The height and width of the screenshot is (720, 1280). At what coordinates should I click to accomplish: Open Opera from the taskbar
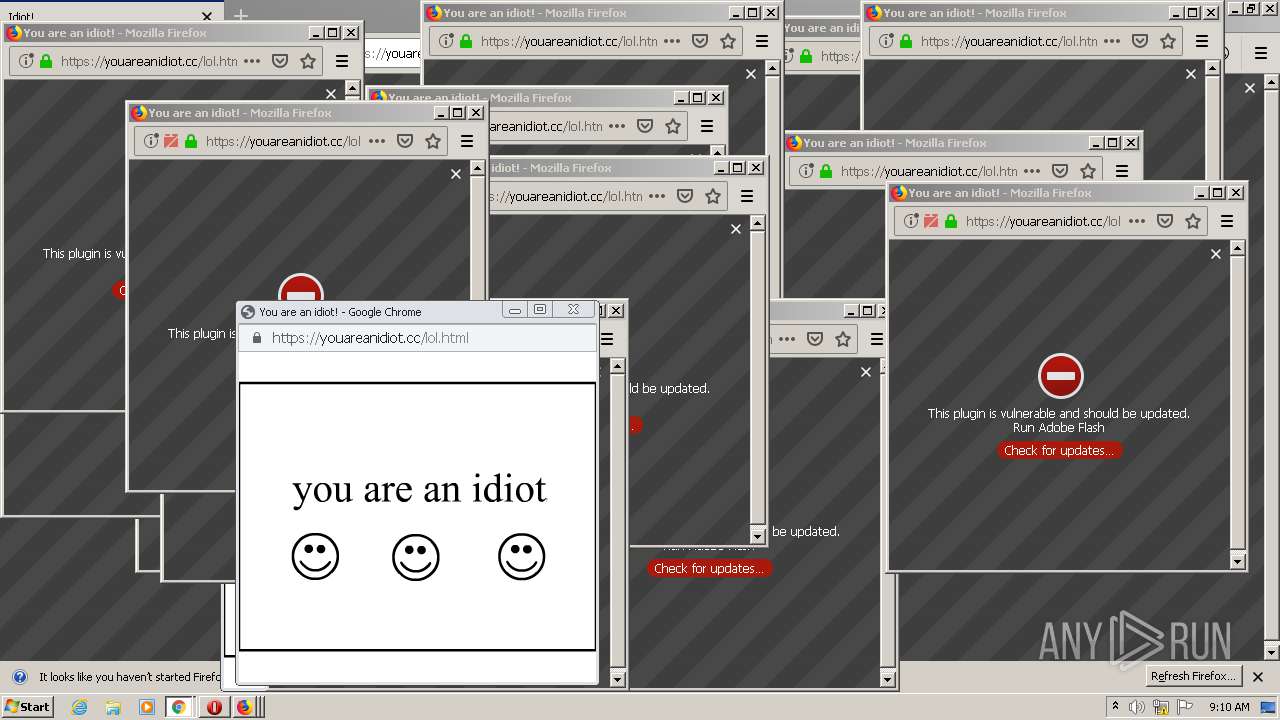click(213, 707)
